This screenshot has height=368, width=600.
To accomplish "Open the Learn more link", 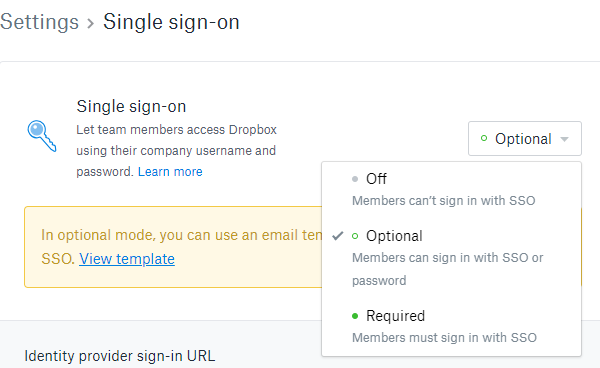I will [x=170, y=172].
